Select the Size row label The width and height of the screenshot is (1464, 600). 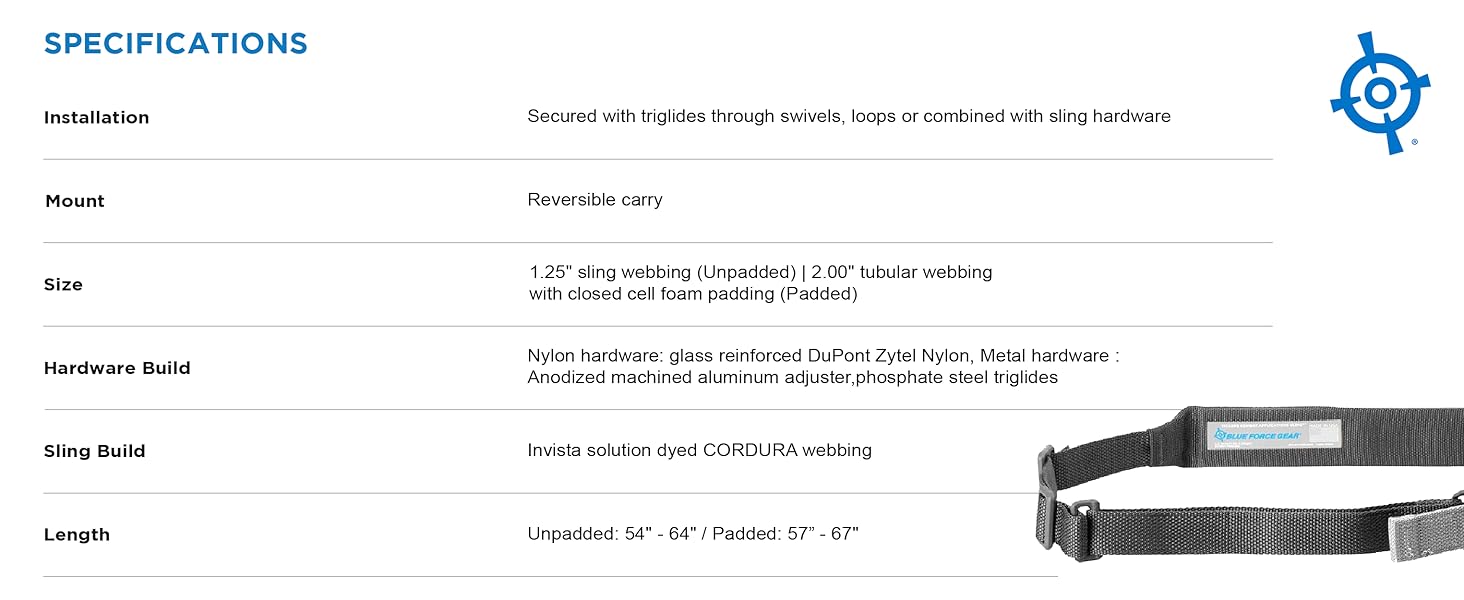[63, 285]
